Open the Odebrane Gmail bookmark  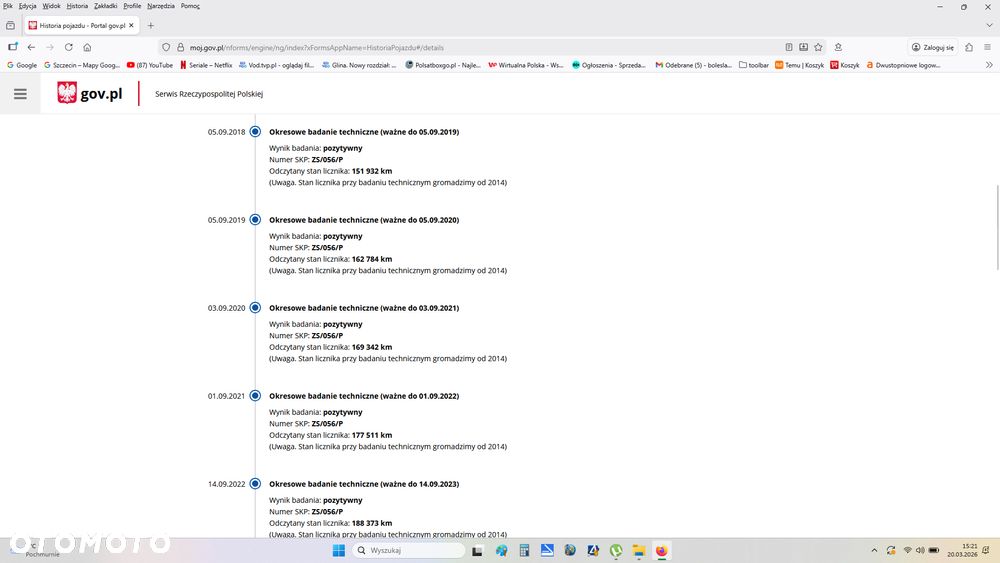[x=694, y=65]
